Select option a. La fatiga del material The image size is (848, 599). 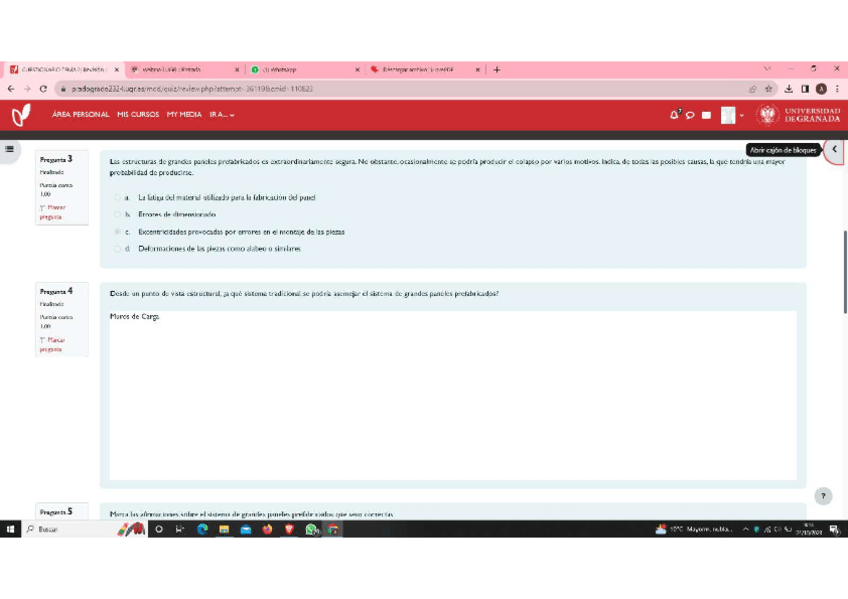tap(117, 198)
